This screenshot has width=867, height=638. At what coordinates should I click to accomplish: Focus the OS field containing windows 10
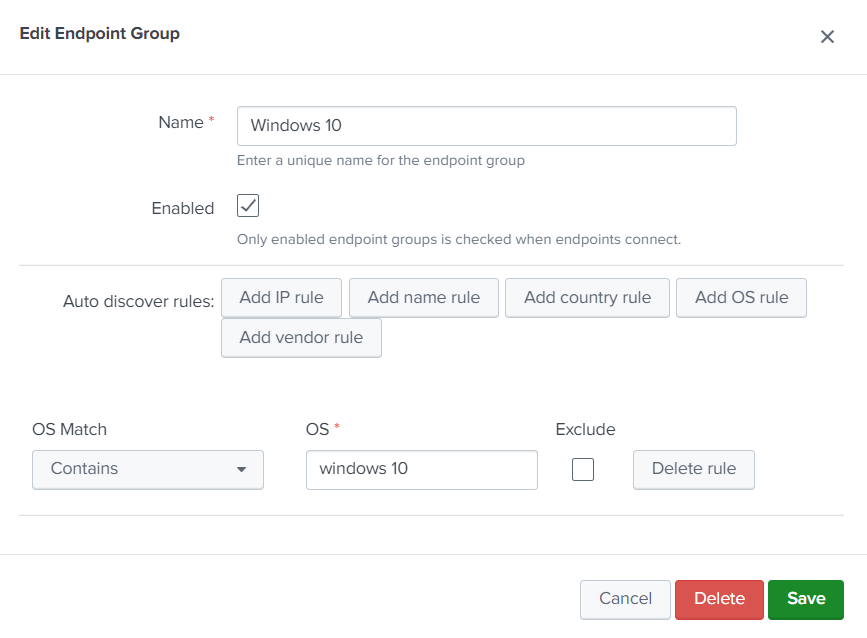pos(421,469)
